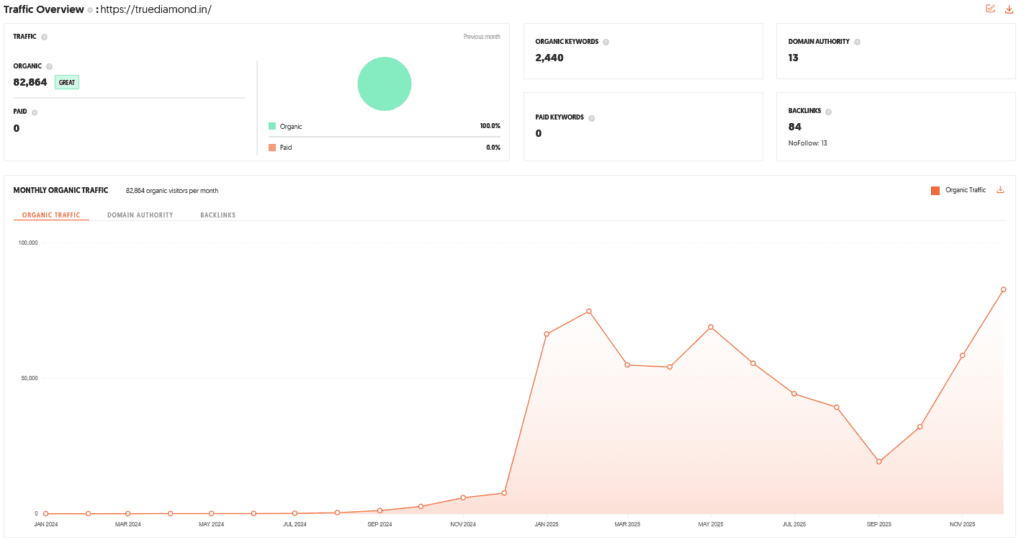Click the NoFollow: 13 text
Image resolution: width=1024 pixels, height=540 pixels.
(808, 143)
